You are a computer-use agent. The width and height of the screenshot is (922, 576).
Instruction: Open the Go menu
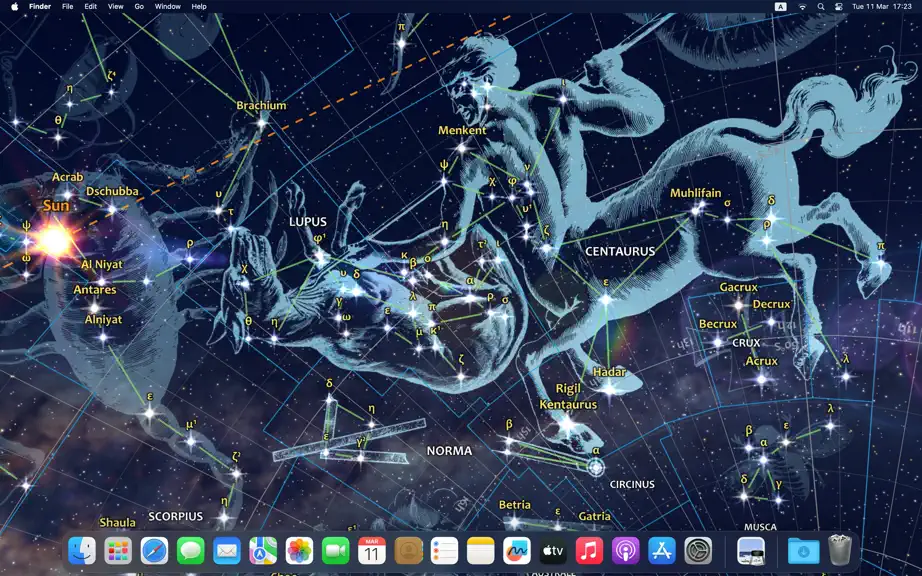[x=139, y=6]
